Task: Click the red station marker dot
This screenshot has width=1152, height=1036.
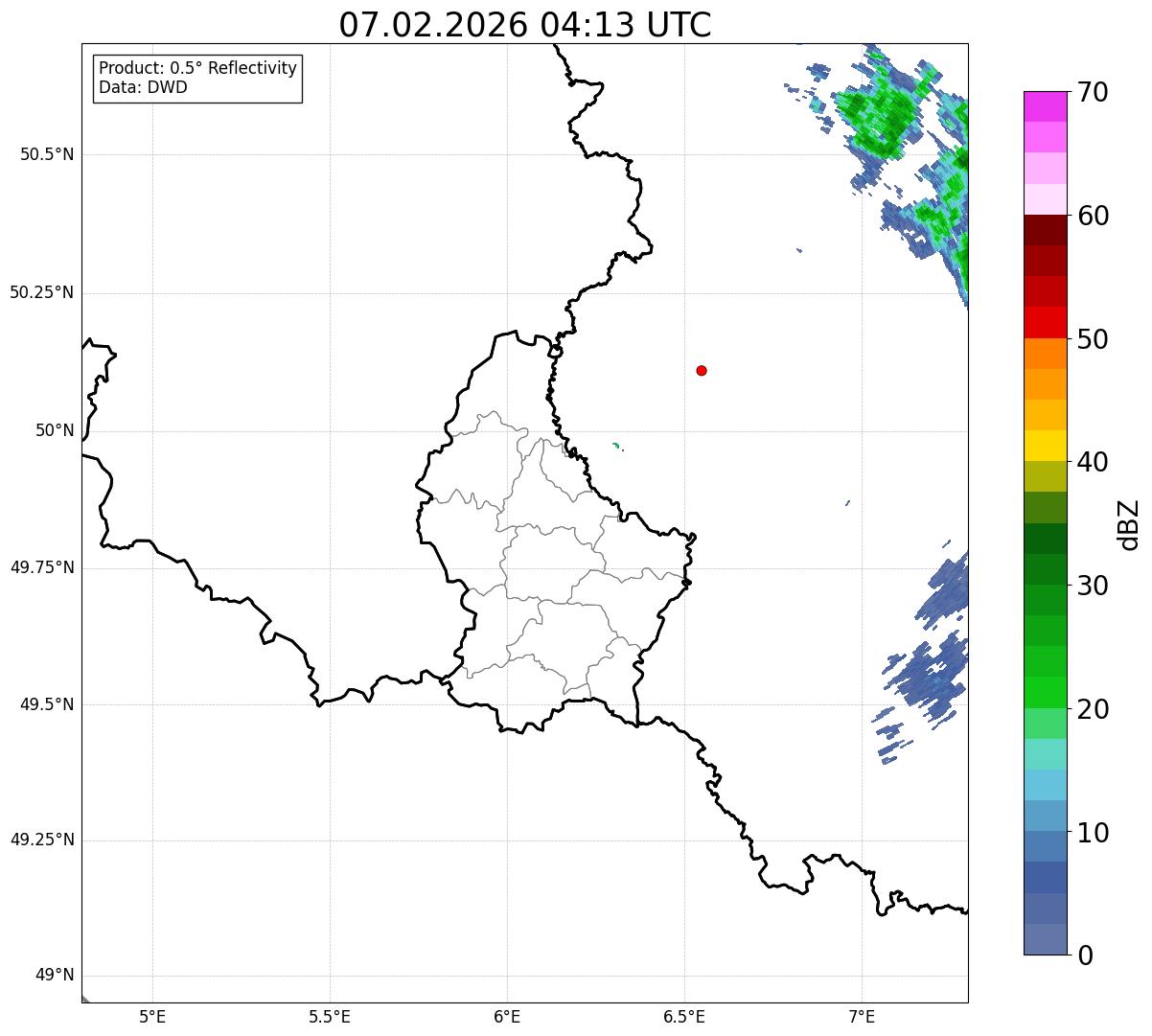Action: tap(702, 370)
